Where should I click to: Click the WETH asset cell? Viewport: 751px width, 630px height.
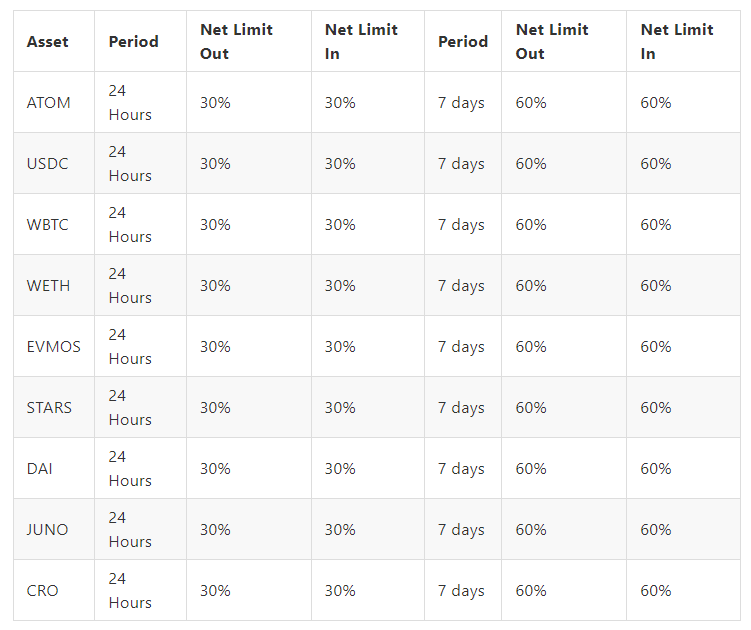coord(49,286)
